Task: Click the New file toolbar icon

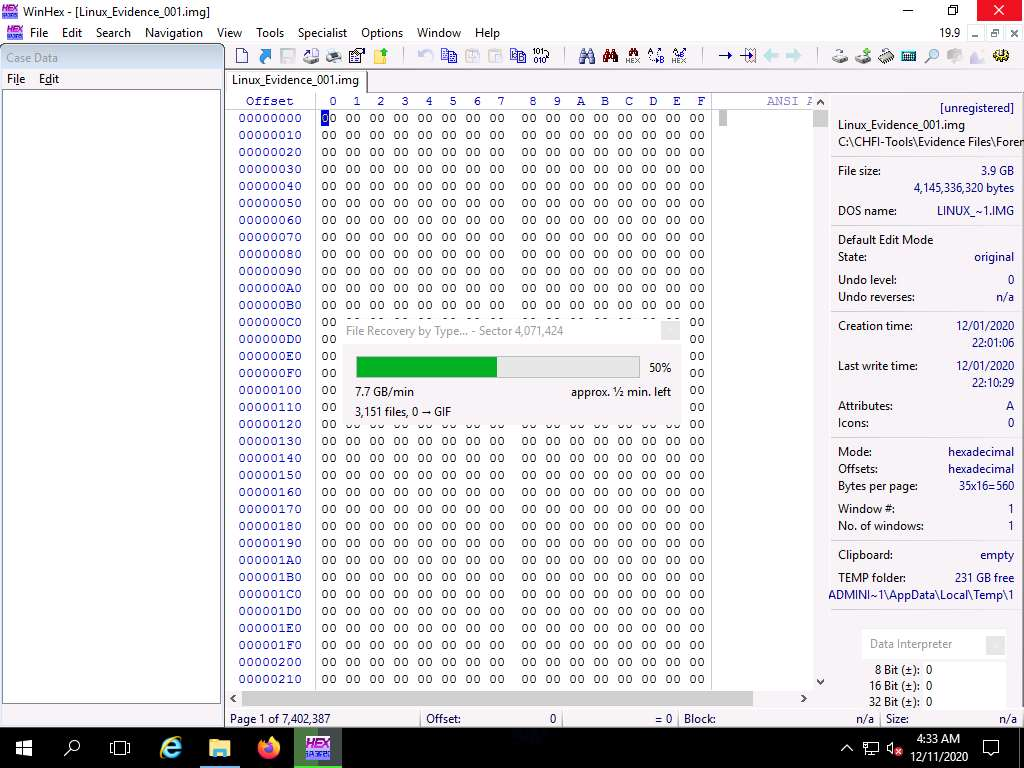Action: pyautogui.click(x=242, y=56)
